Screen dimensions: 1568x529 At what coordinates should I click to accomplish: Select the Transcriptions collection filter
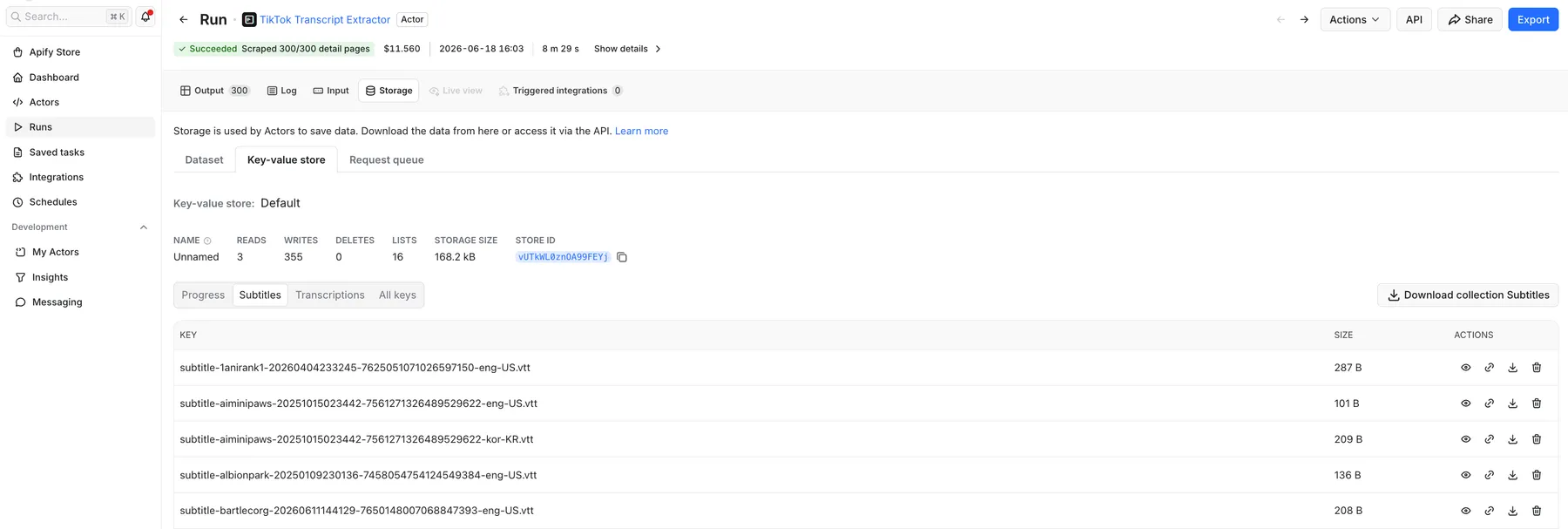tap(330, 295)
